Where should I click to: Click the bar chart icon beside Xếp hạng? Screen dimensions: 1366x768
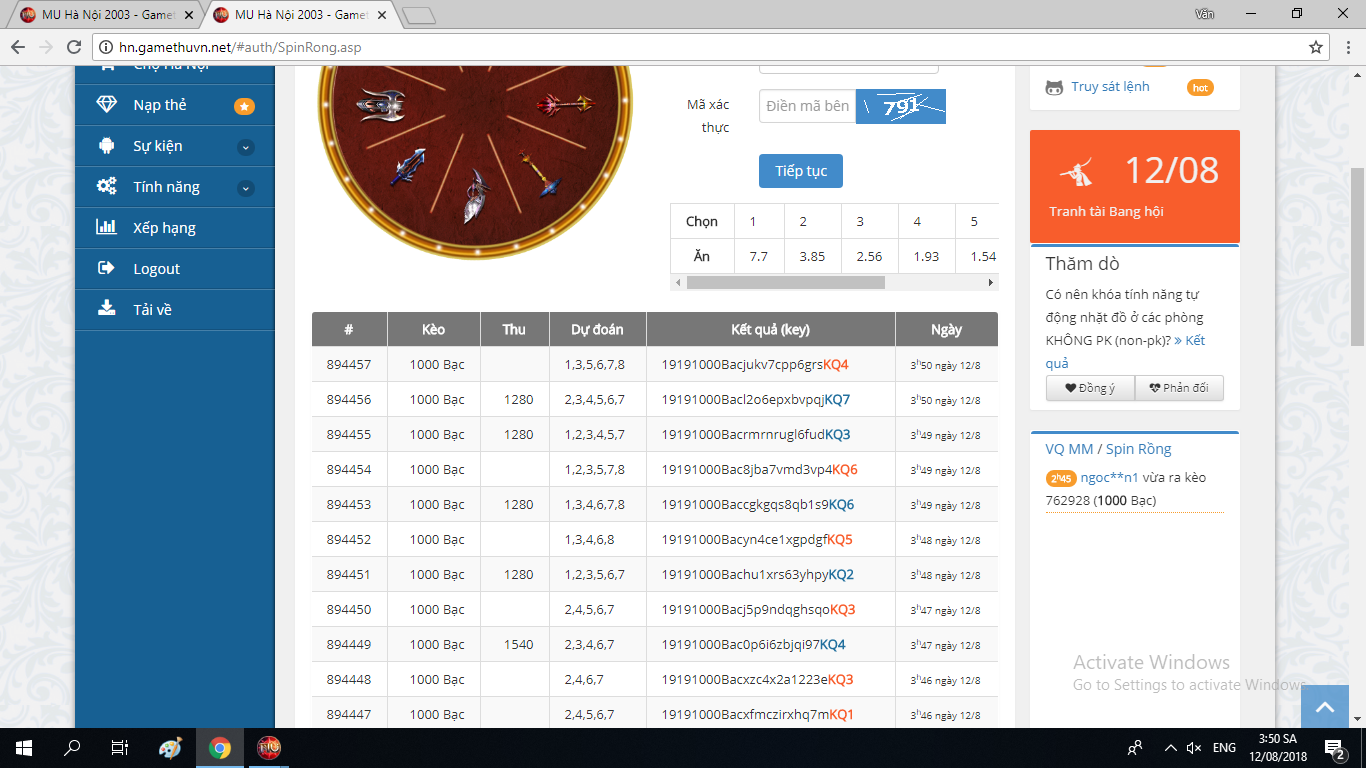[x=106, y=227]
